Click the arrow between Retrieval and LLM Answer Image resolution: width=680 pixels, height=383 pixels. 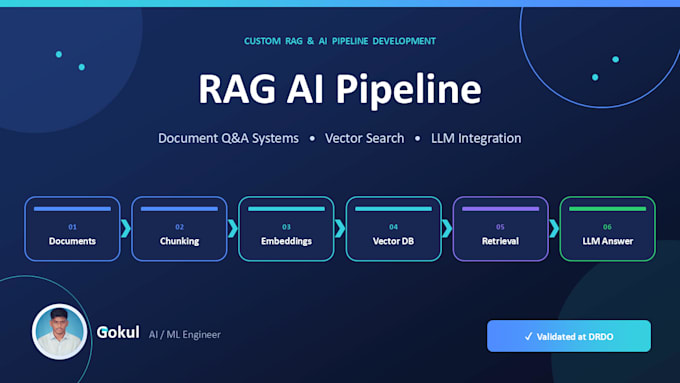554,229
